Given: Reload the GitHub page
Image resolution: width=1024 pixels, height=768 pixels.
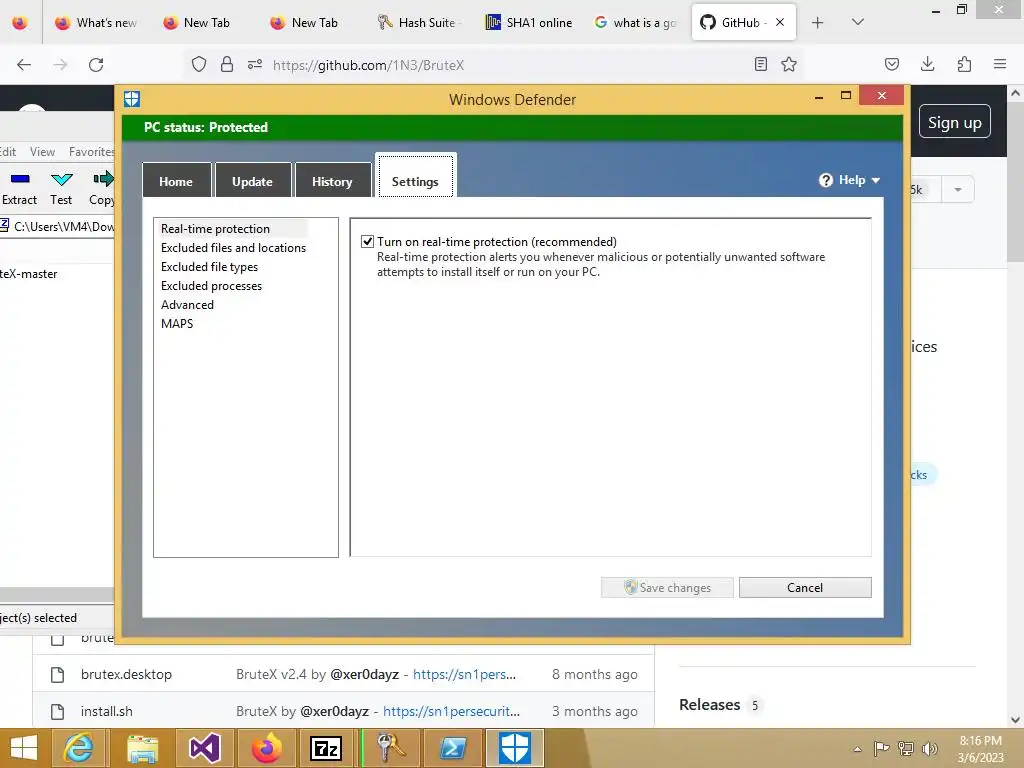Looking at the screenshot, I should [x=96, y=64].
